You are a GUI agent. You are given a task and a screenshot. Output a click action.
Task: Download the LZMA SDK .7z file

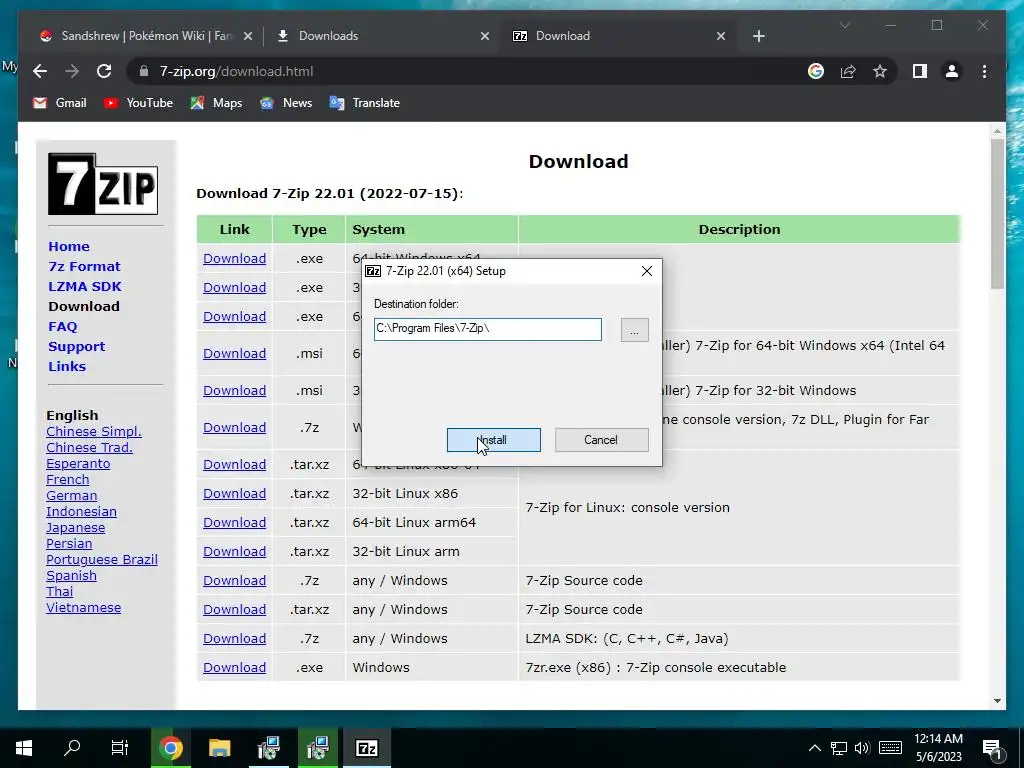pyautogui.click(x=234, y=639)
